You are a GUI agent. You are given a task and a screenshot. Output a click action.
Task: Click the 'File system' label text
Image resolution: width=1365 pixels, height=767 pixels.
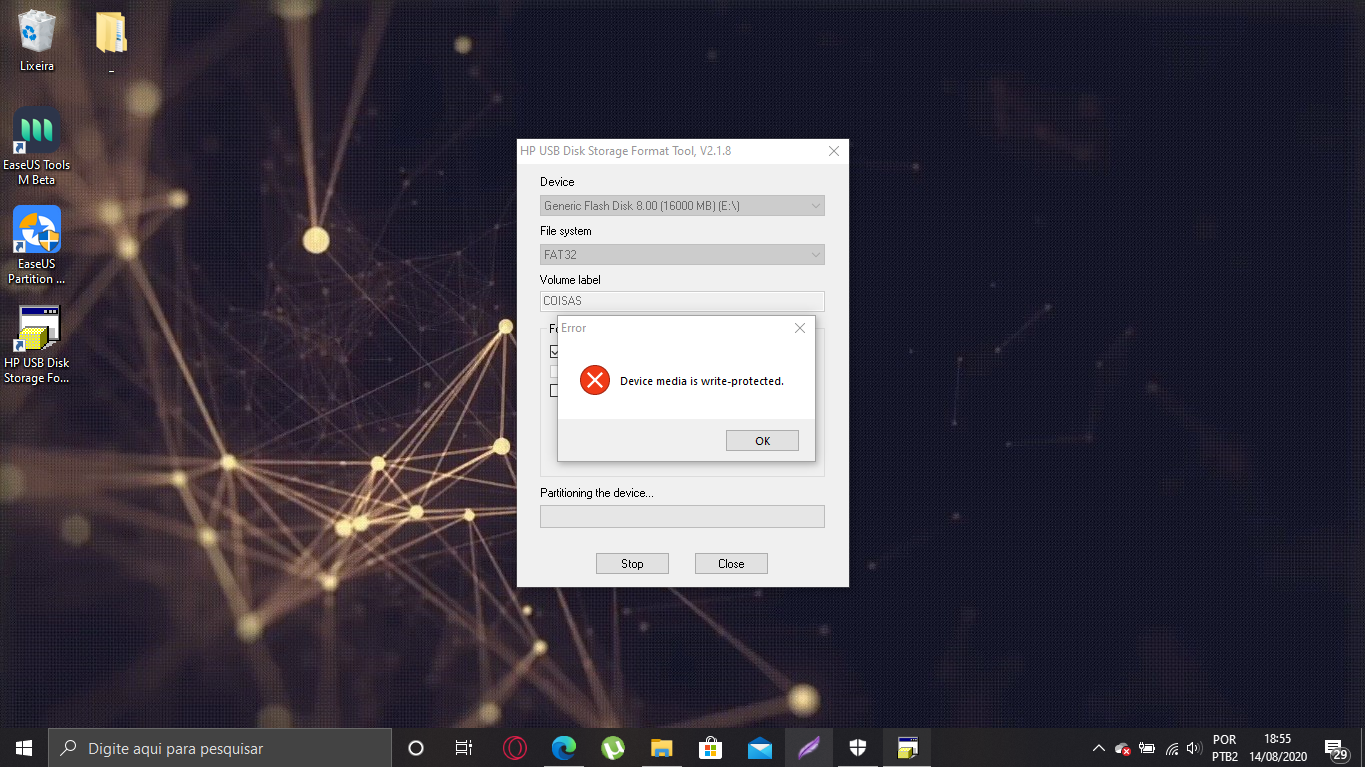point(566,231)
